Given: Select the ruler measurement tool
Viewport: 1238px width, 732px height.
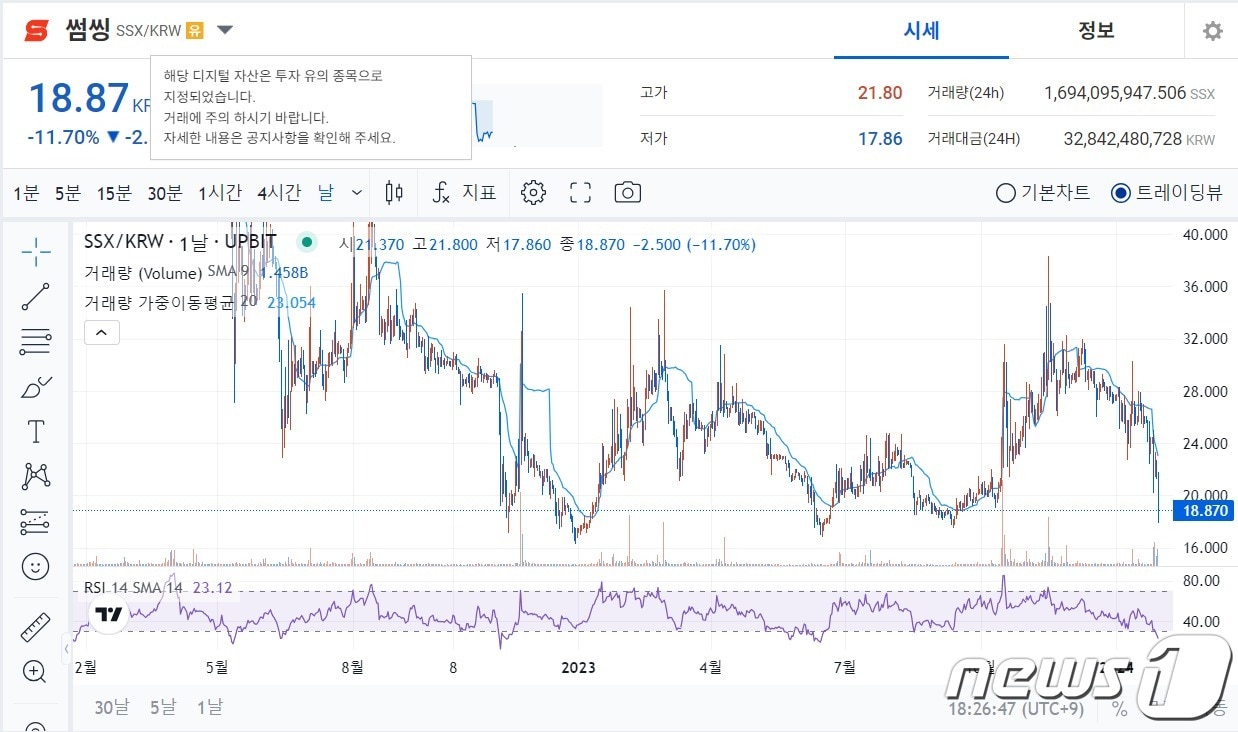Looking at the screenshot, I should 34,626.
